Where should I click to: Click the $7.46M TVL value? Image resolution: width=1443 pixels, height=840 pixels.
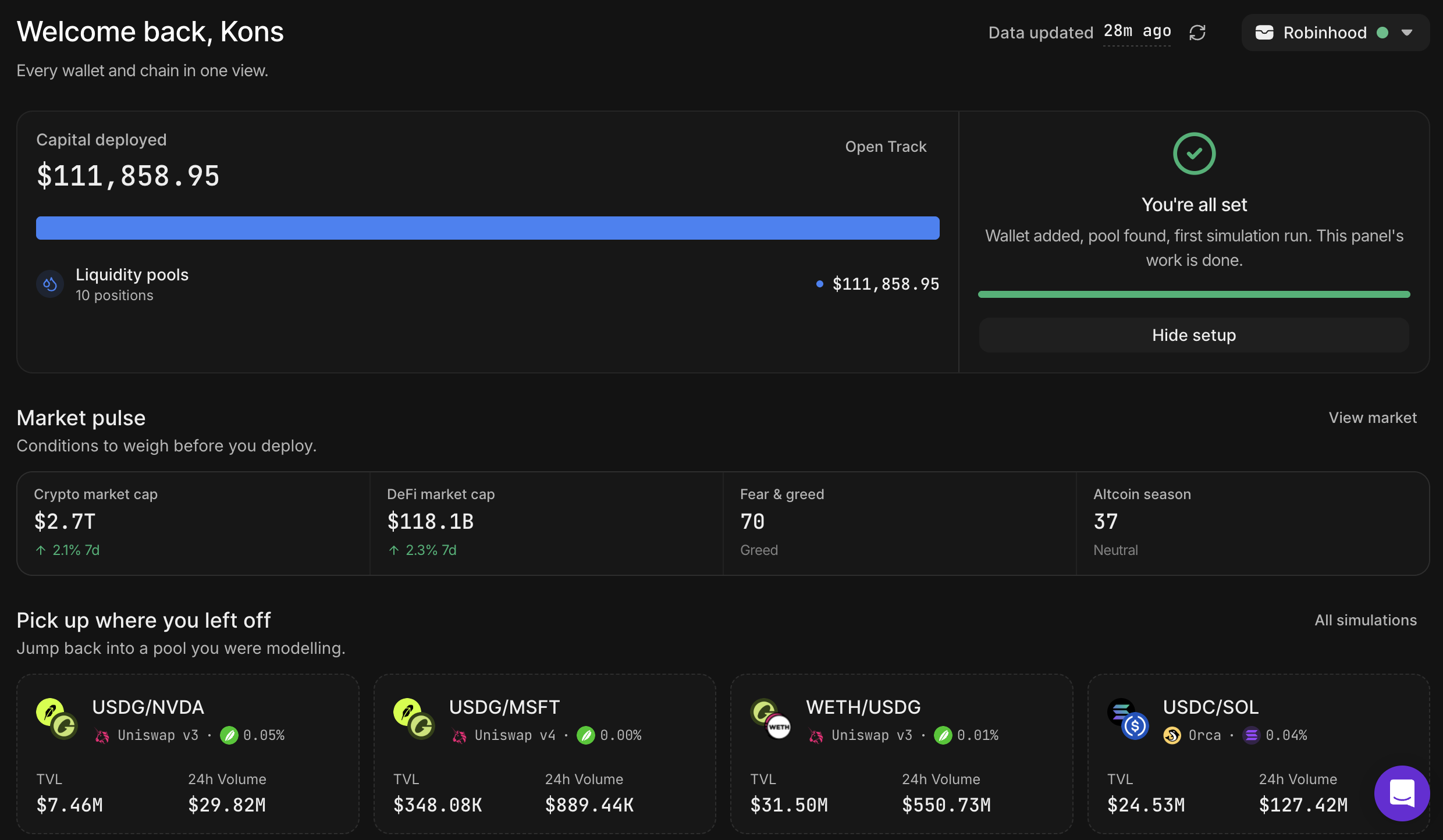click(x=70, y=805)
